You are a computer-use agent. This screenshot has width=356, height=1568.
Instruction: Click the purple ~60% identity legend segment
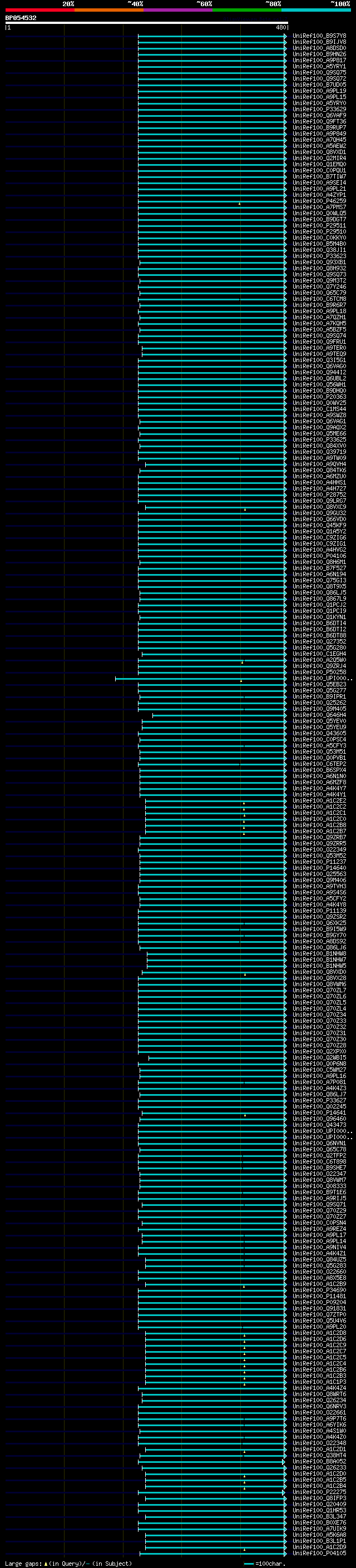[x=179, y=10]
